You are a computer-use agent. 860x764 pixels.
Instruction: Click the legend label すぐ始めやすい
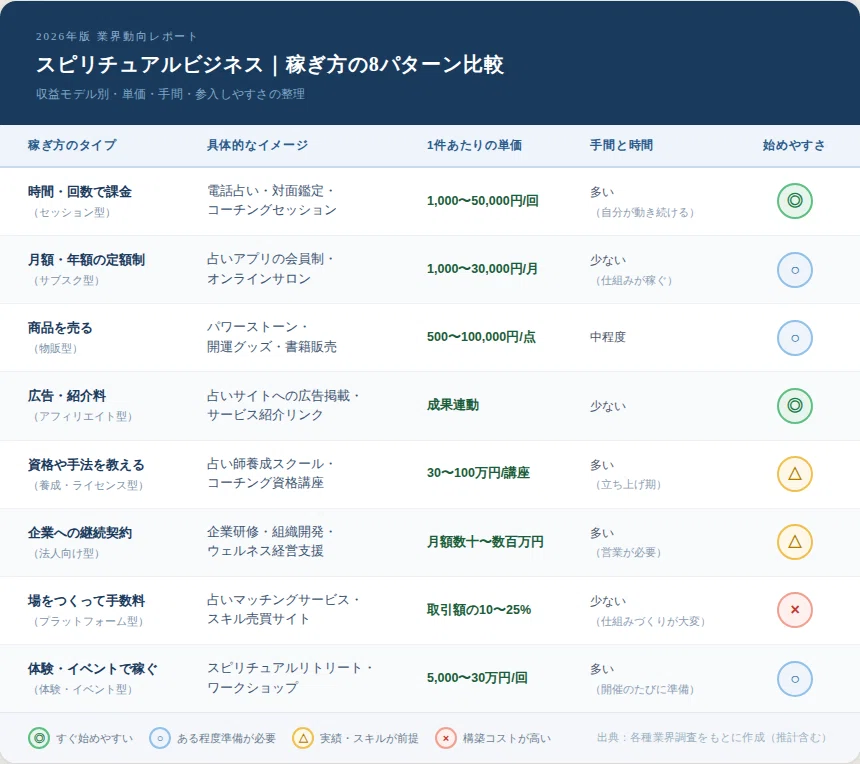94,739
